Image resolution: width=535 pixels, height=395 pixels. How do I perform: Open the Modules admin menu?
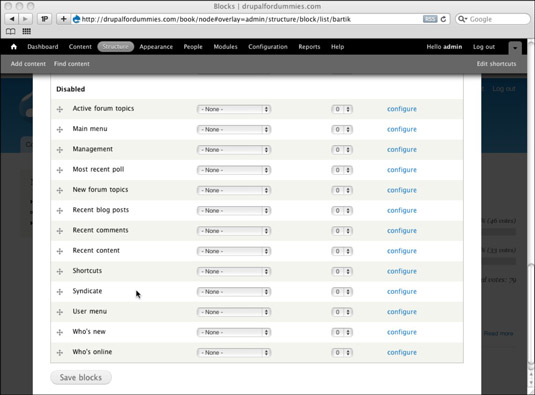pos(225,47)
